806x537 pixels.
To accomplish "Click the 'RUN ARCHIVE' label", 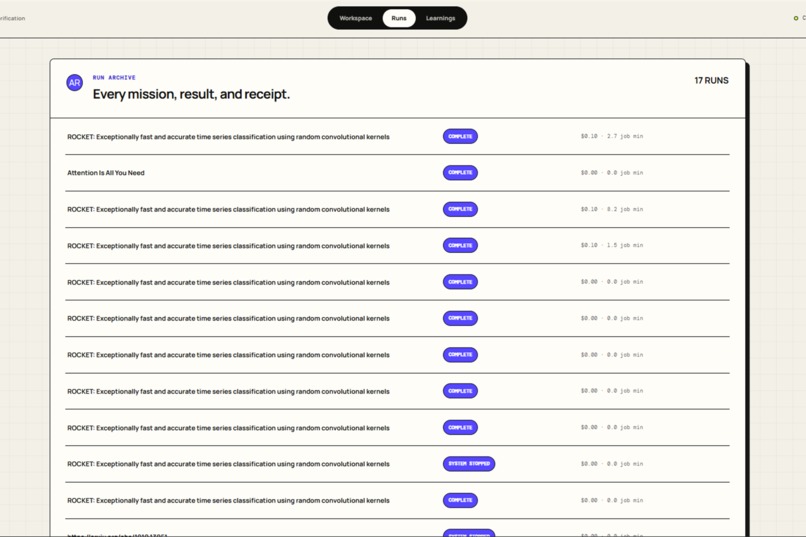I will 114,78.
